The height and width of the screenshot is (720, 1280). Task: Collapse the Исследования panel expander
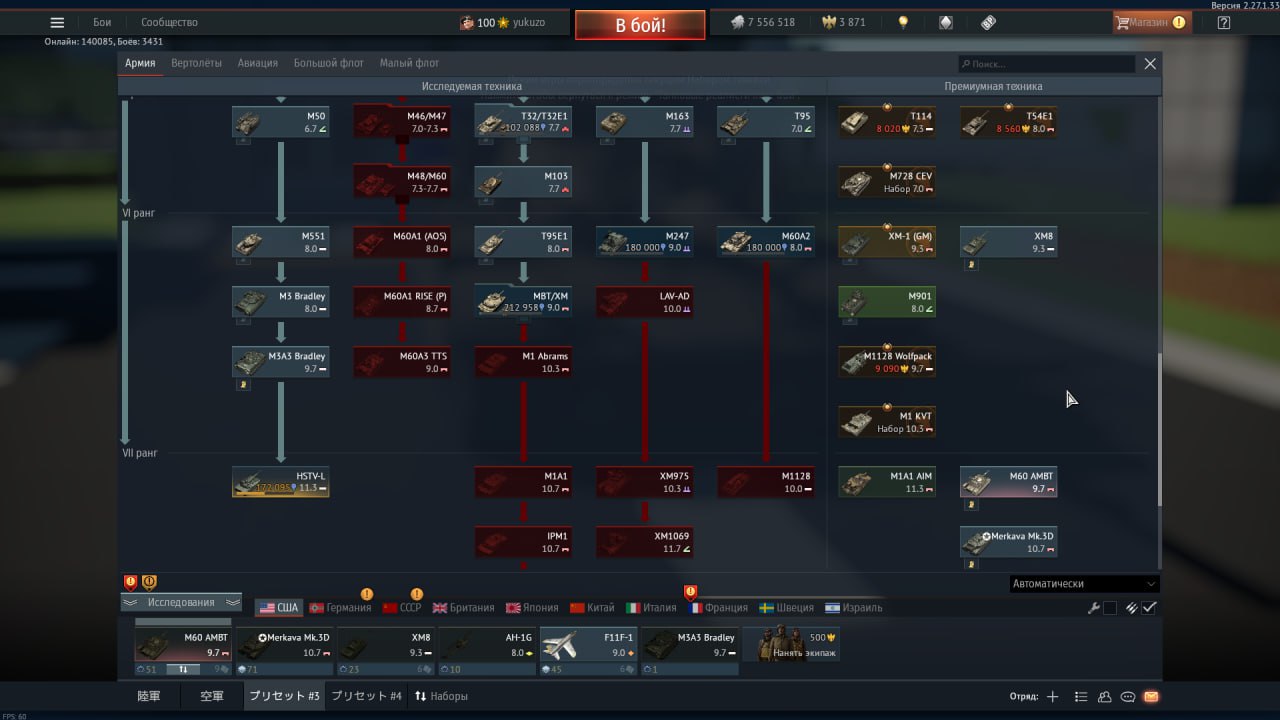[181, 602]
